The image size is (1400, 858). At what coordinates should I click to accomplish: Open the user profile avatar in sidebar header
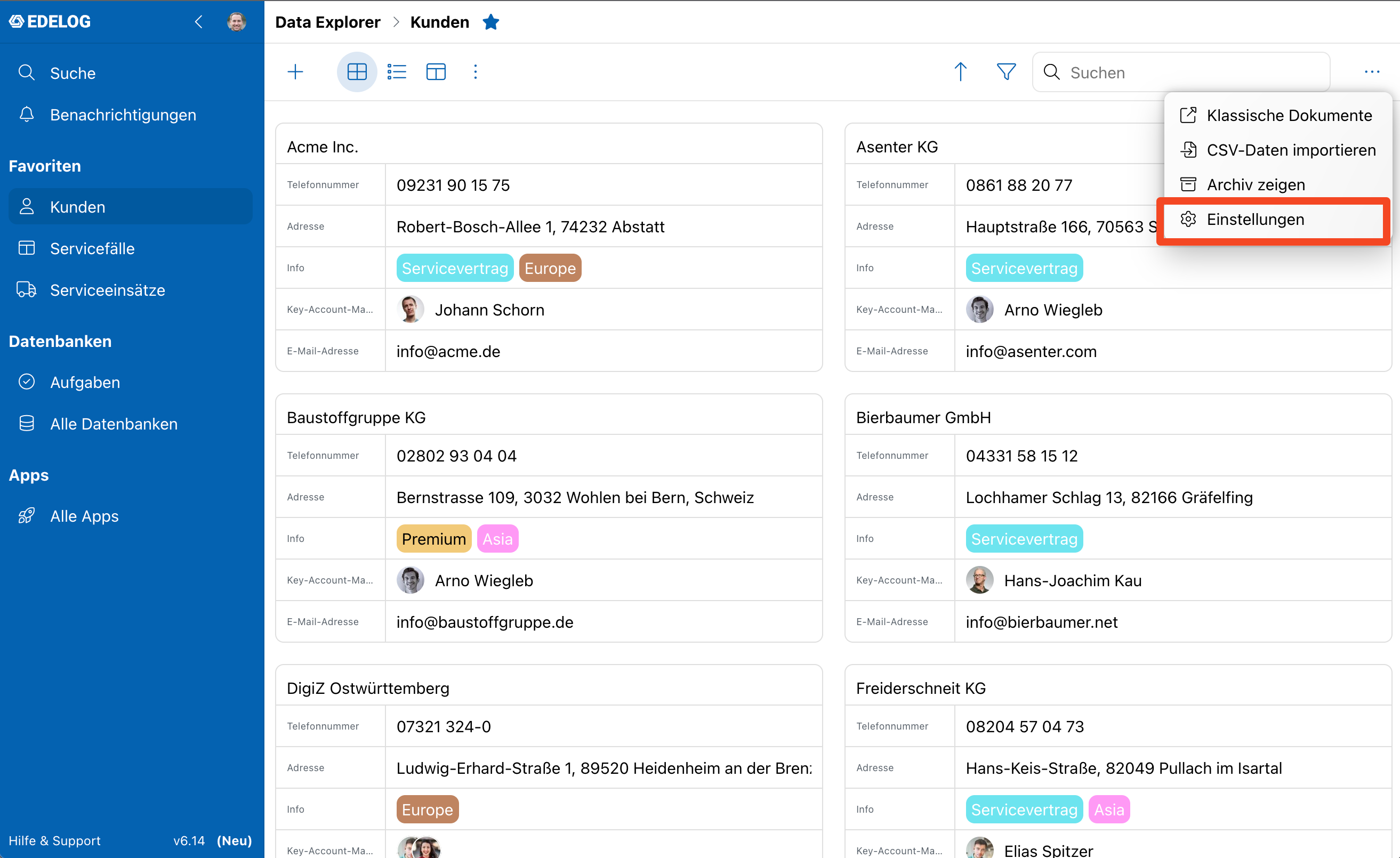point(236,21)
